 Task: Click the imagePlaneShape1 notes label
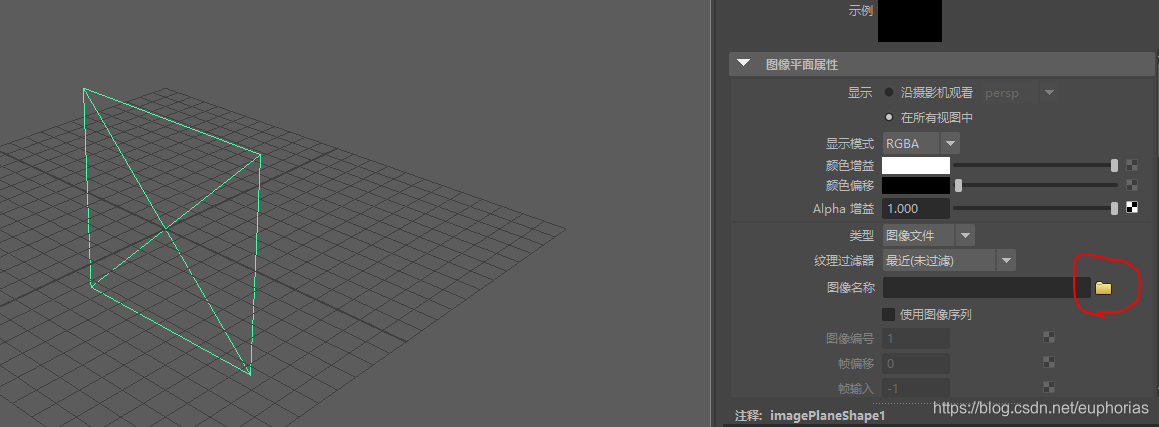(x=827, y=415)
